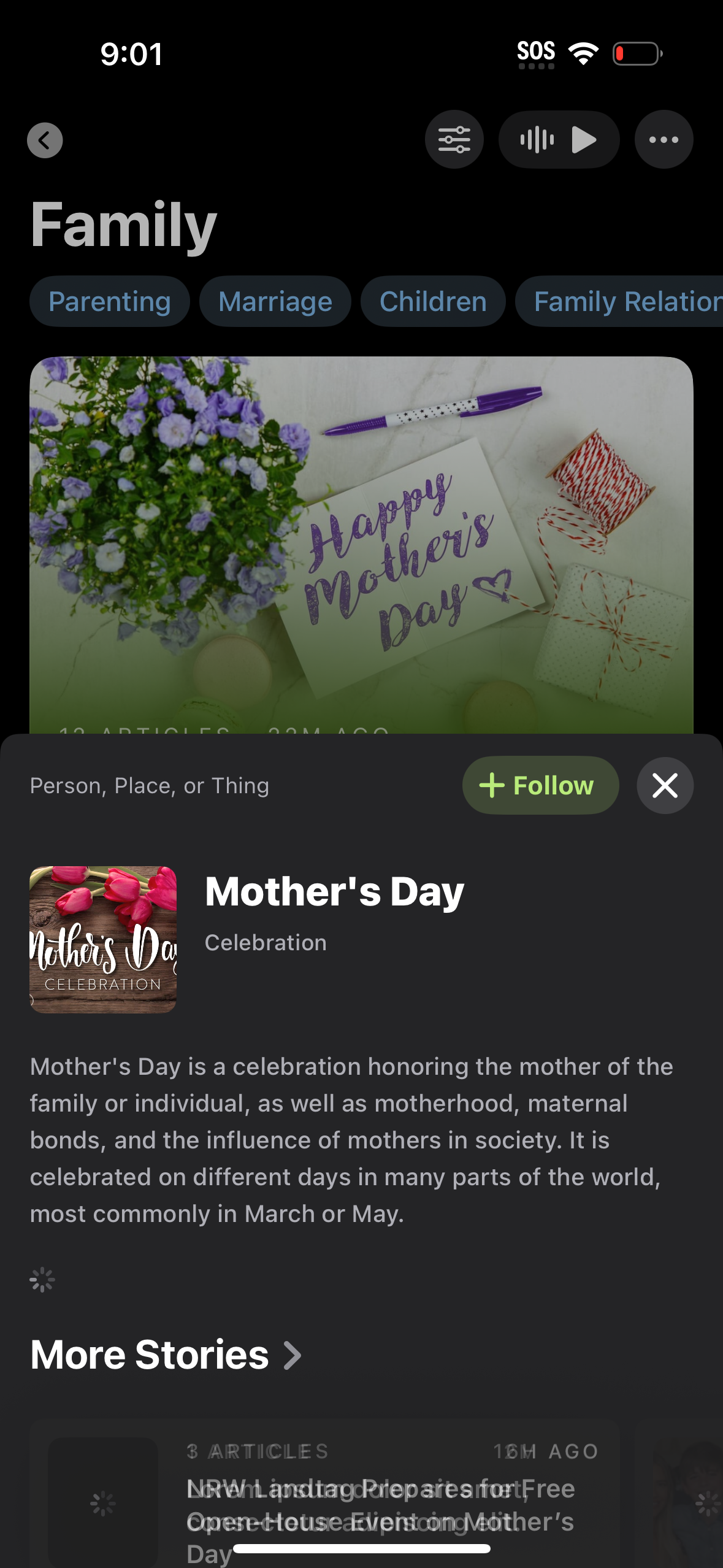Tap the back arrow icon

[45, 140]
